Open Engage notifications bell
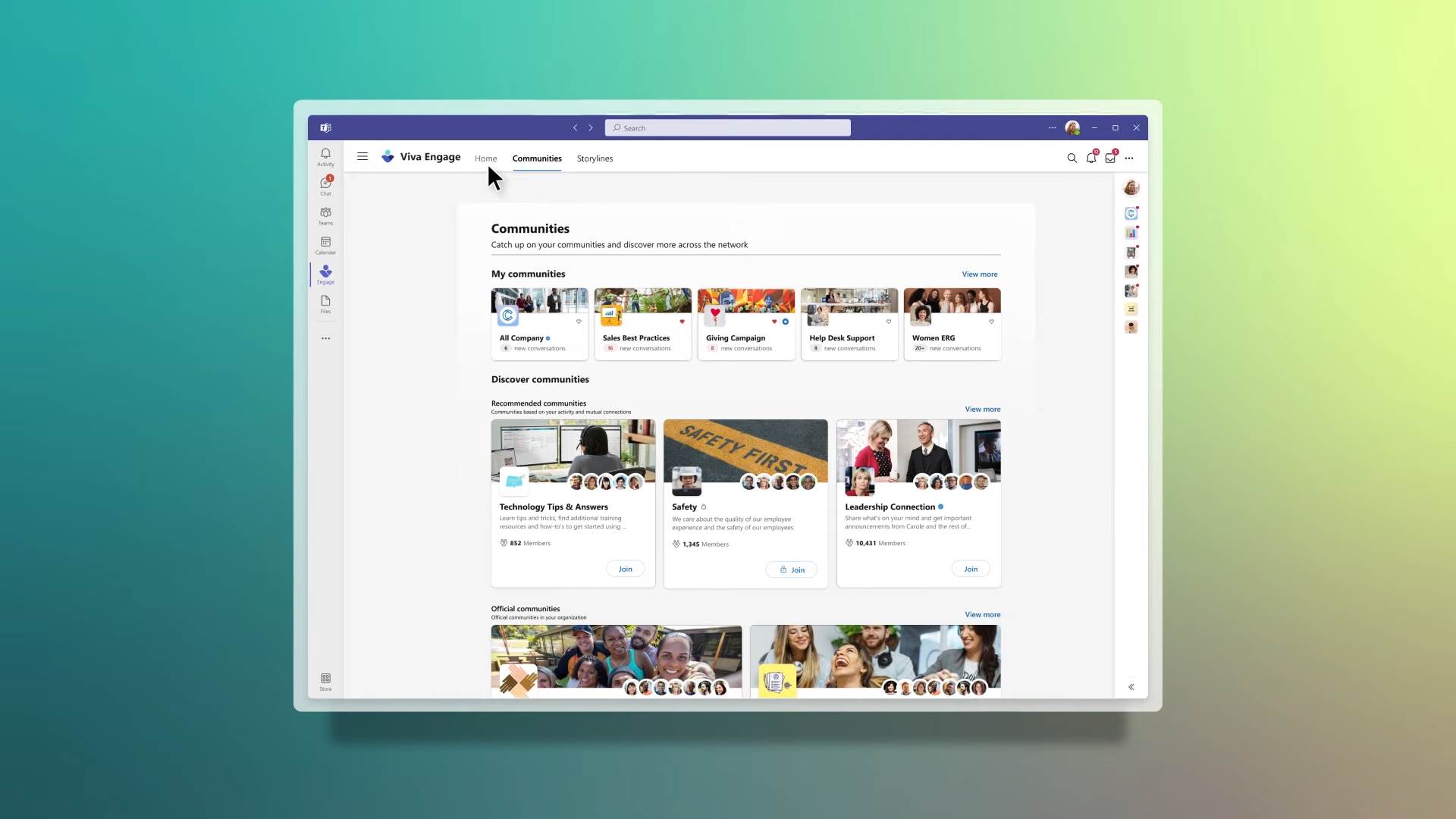 click(1091, 158)
